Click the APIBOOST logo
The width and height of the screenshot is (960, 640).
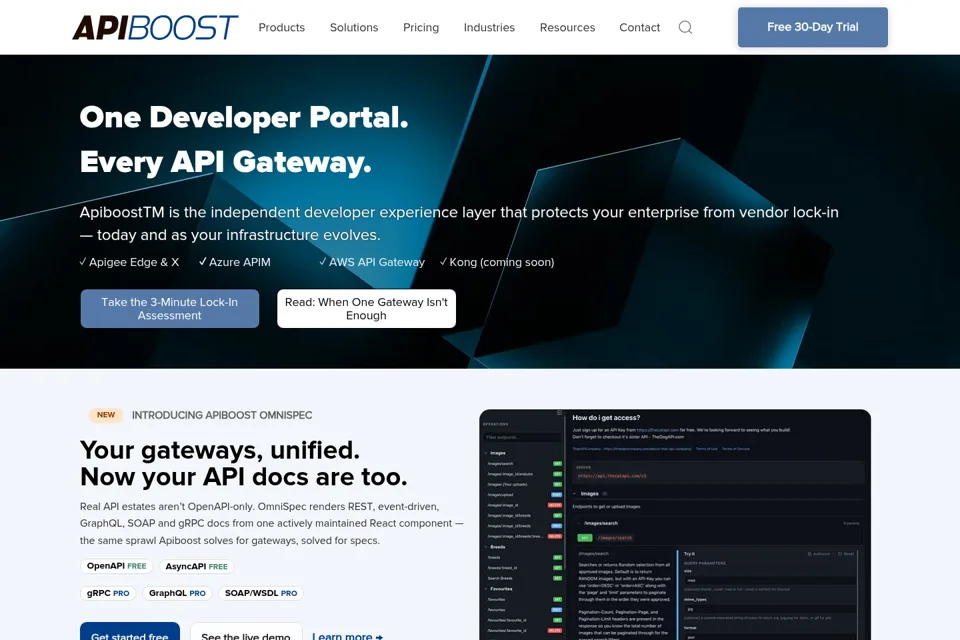click(155, 28)
